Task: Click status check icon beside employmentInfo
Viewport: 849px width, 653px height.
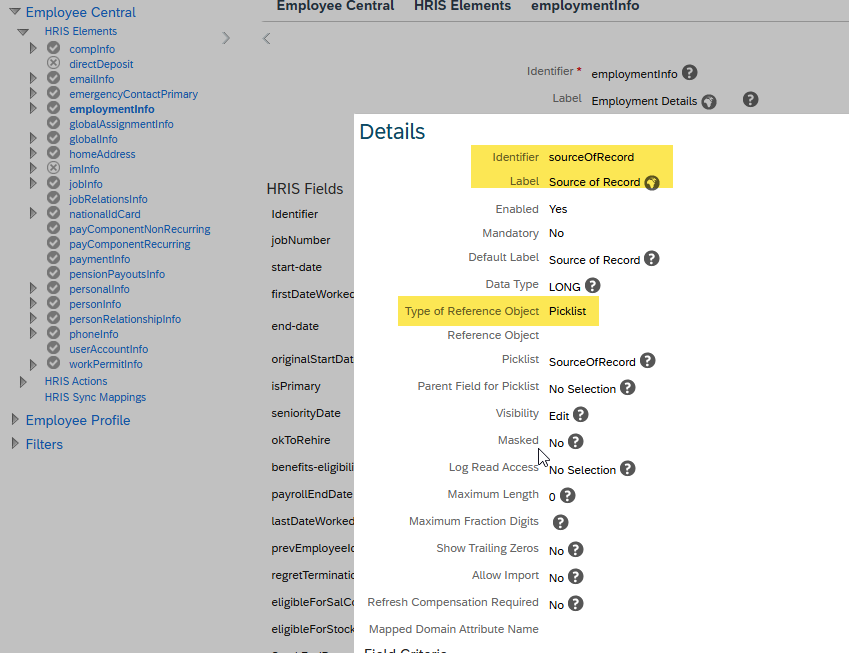Action: point(53,108)
